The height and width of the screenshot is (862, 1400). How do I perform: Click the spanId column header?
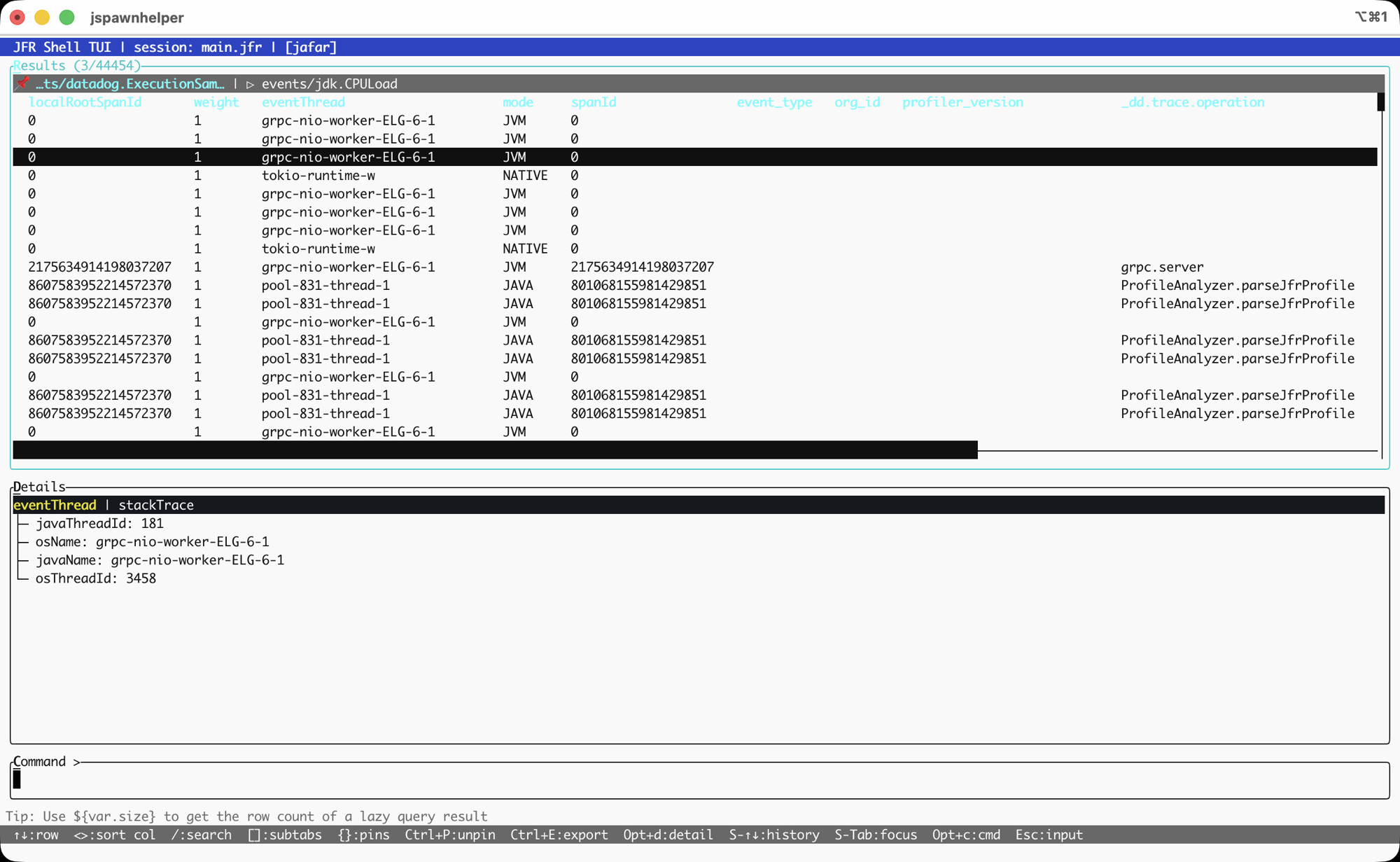click(x=593, y=102)
